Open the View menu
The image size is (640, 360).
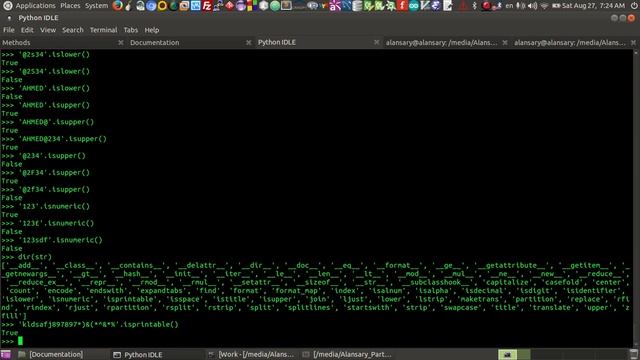point(48,30)
